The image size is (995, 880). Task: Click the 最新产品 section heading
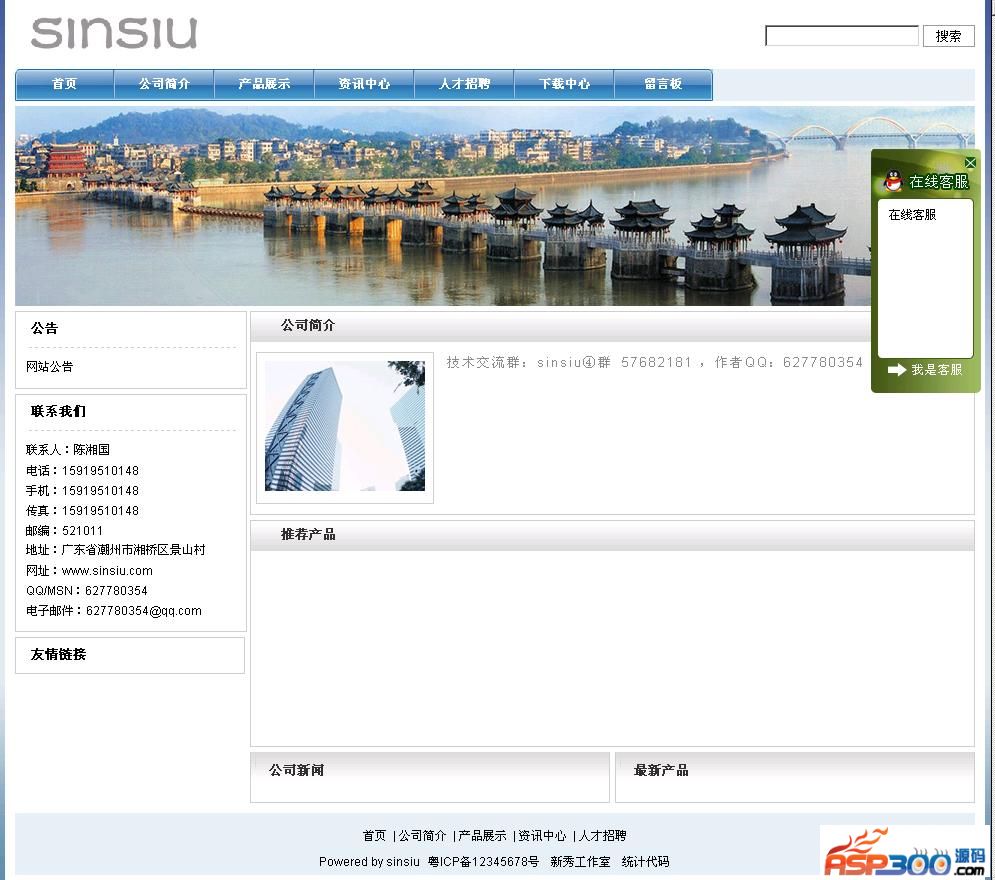661,770
